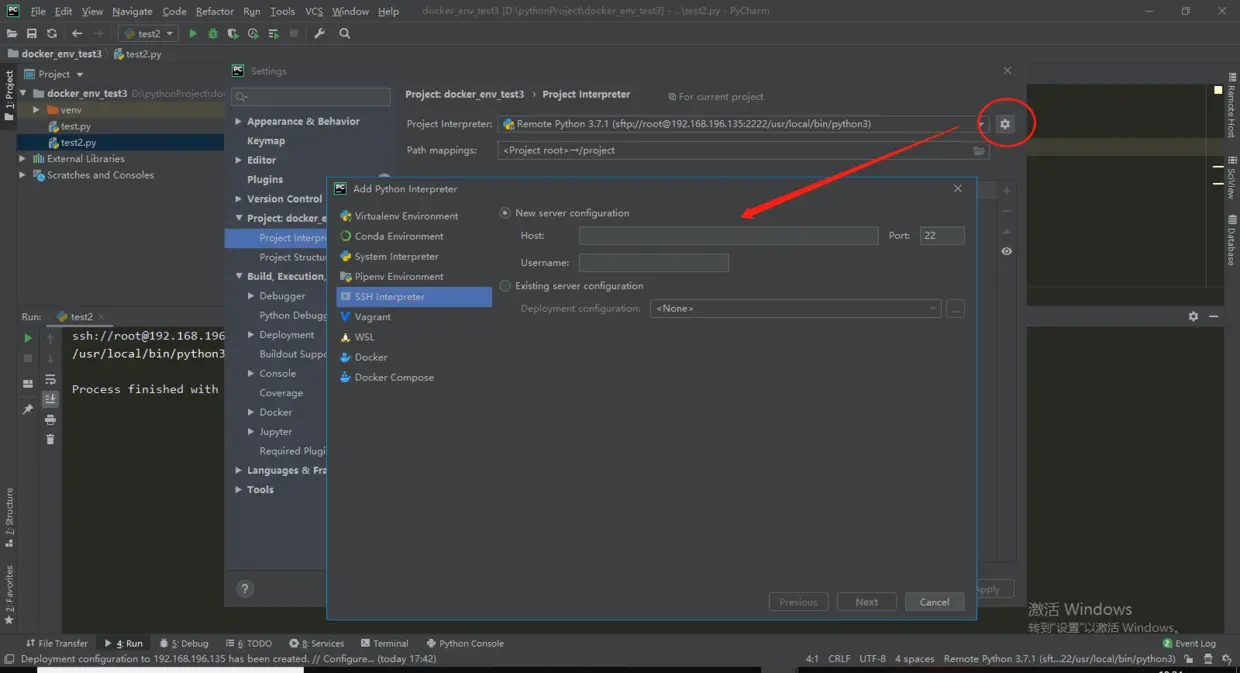
Task: Click the add package plus icon
Action: pyautogui.click(x=1006, y=190)
